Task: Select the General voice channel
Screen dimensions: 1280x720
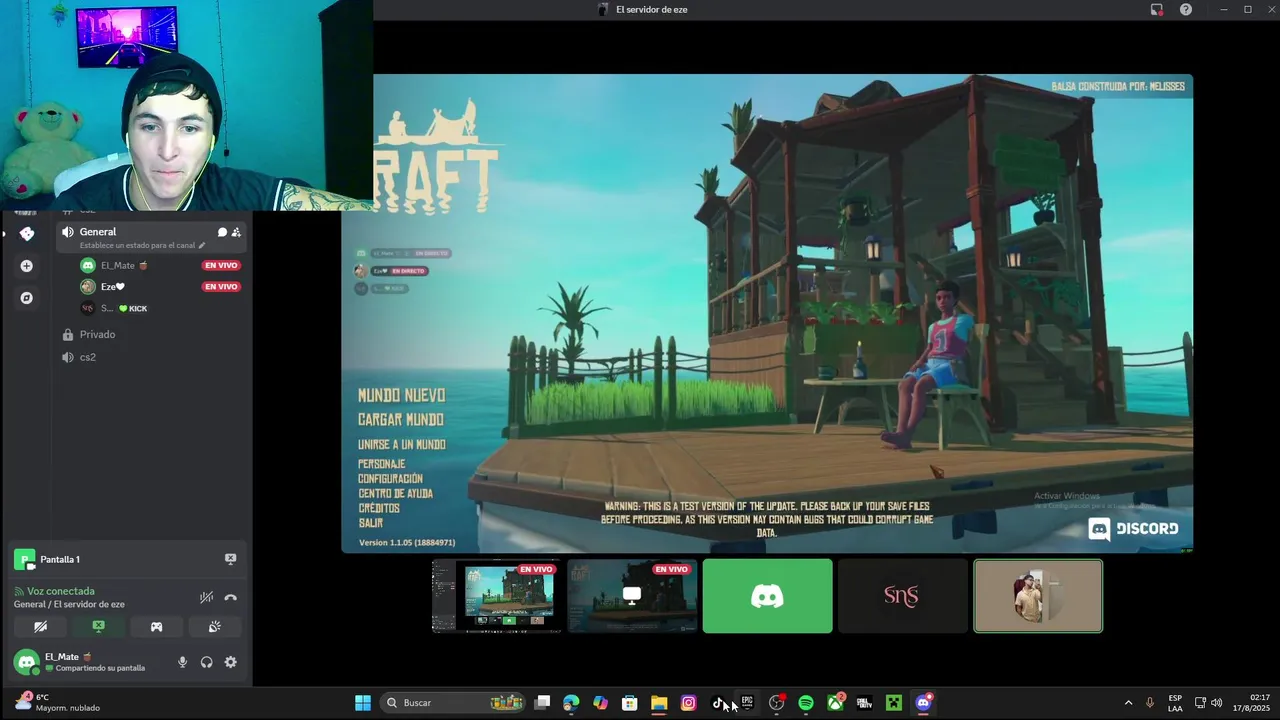Action: 98,232
